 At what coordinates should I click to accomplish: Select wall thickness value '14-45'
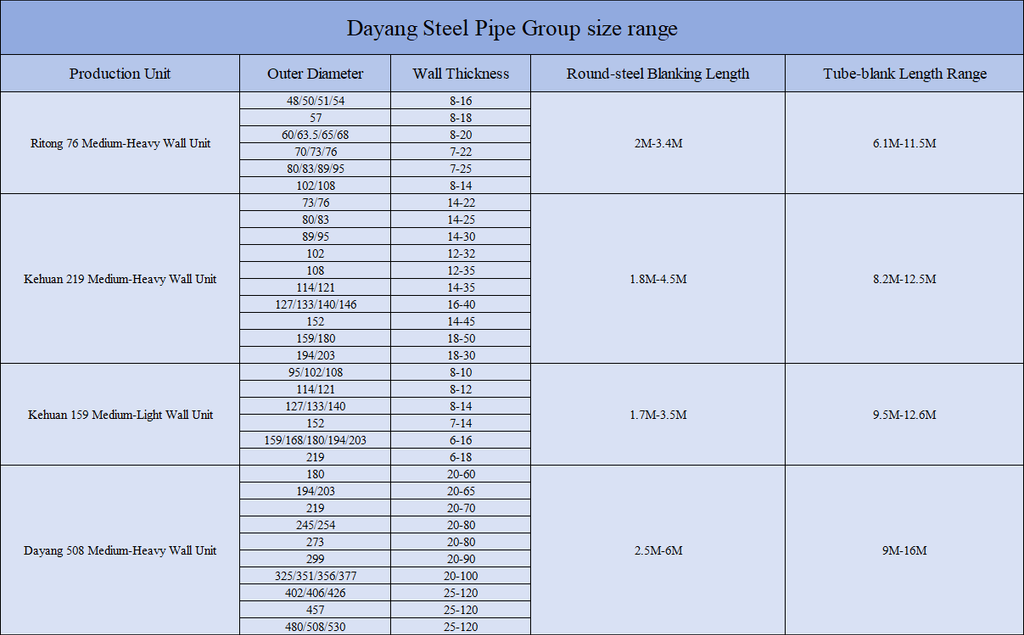tap(461, 321)
